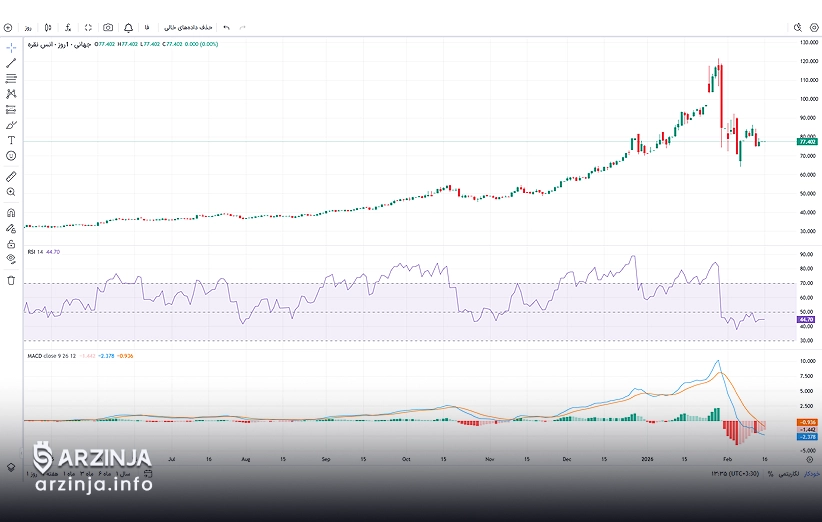This screenshot has height=522, width=822.
Task: Select the trend line drawing tool
Action: pos(11,62)
